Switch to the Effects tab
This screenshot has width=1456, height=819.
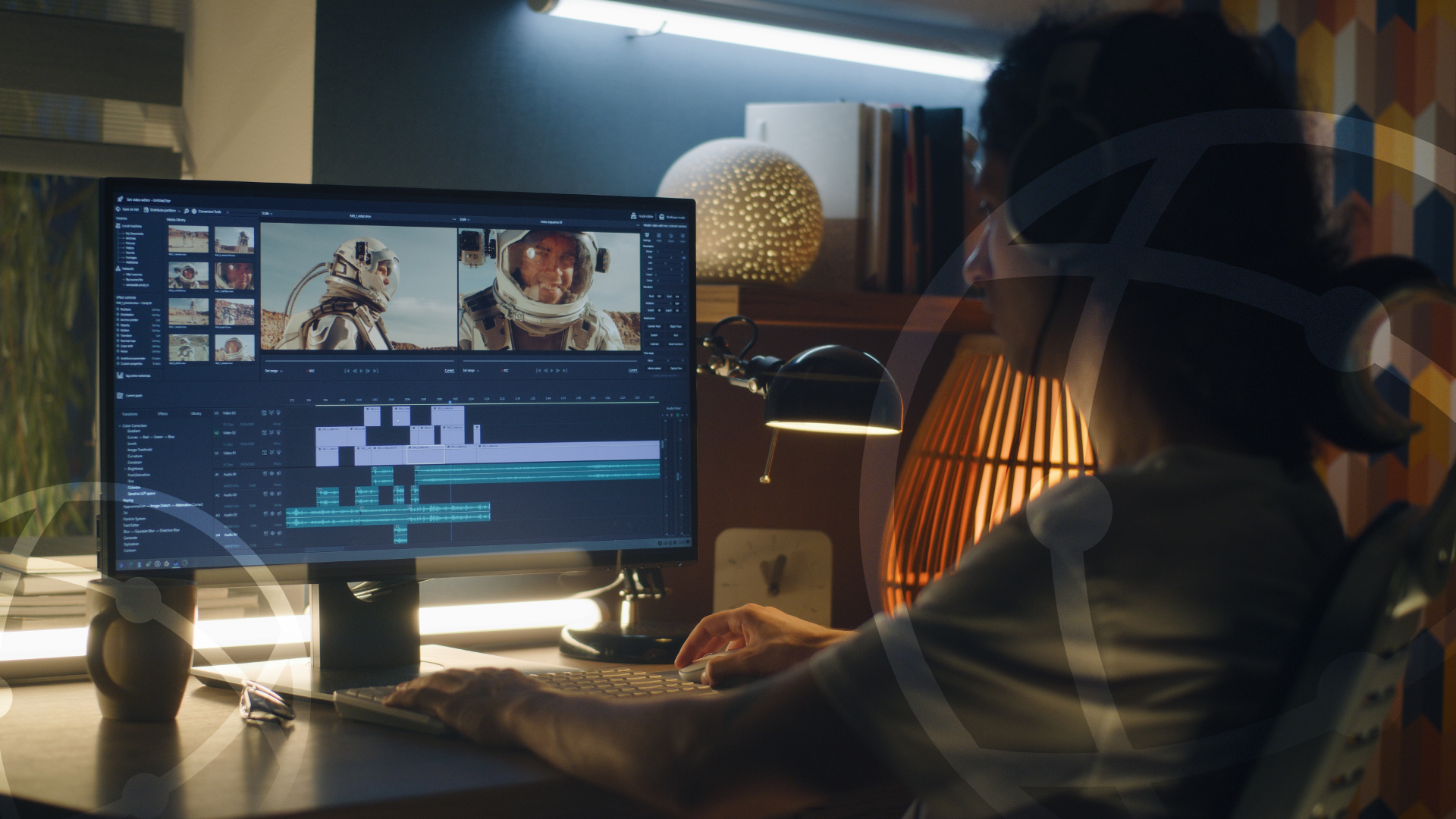[162, 414]
